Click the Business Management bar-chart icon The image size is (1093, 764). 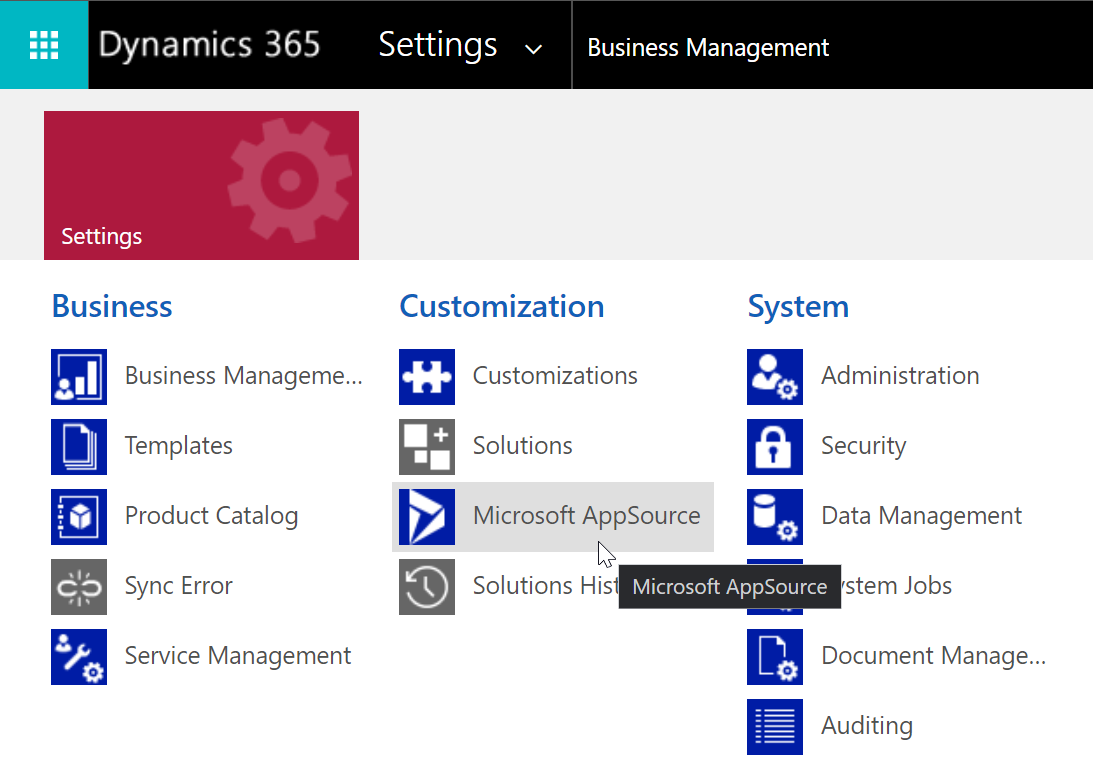pos(79,376)
